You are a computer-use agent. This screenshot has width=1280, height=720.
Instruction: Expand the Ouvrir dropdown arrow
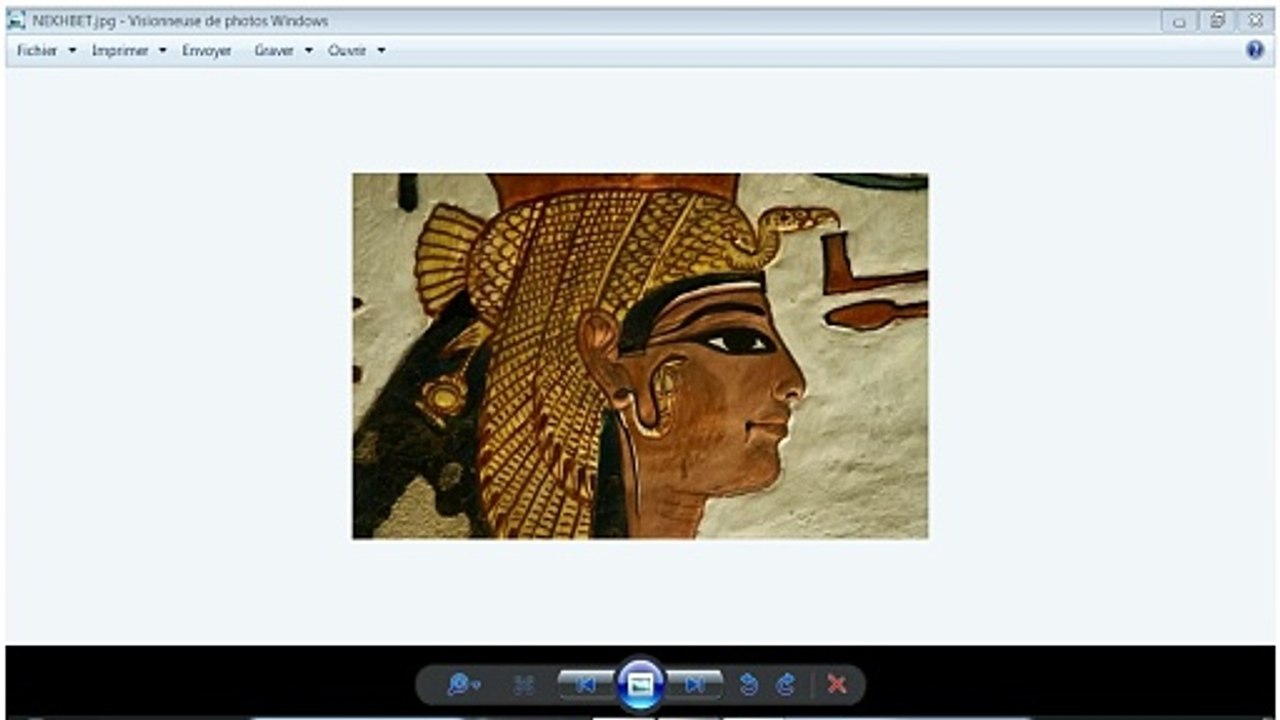(381, 51)
